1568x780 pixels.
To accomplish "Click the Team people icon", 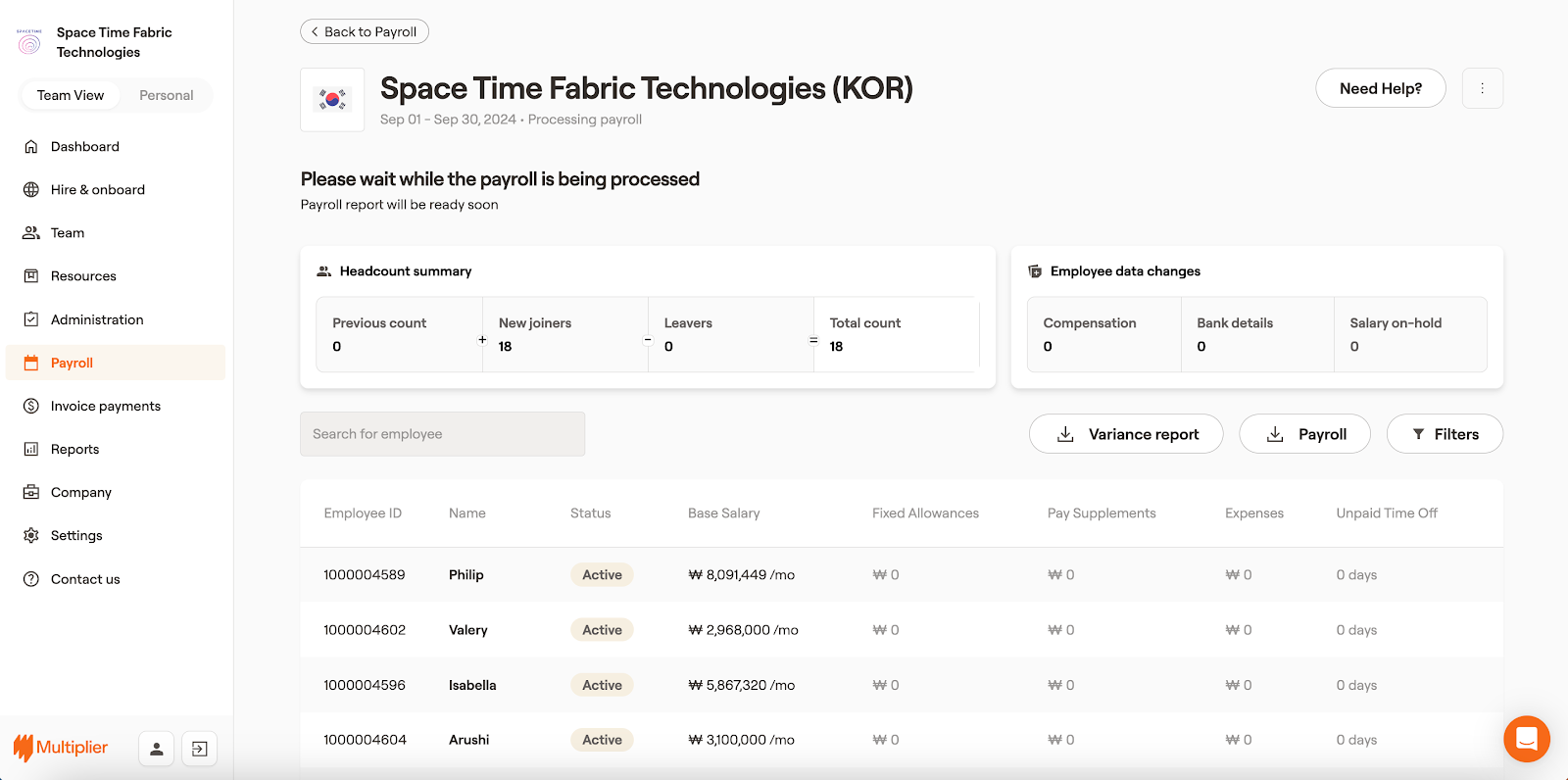I will coord(31,232).
